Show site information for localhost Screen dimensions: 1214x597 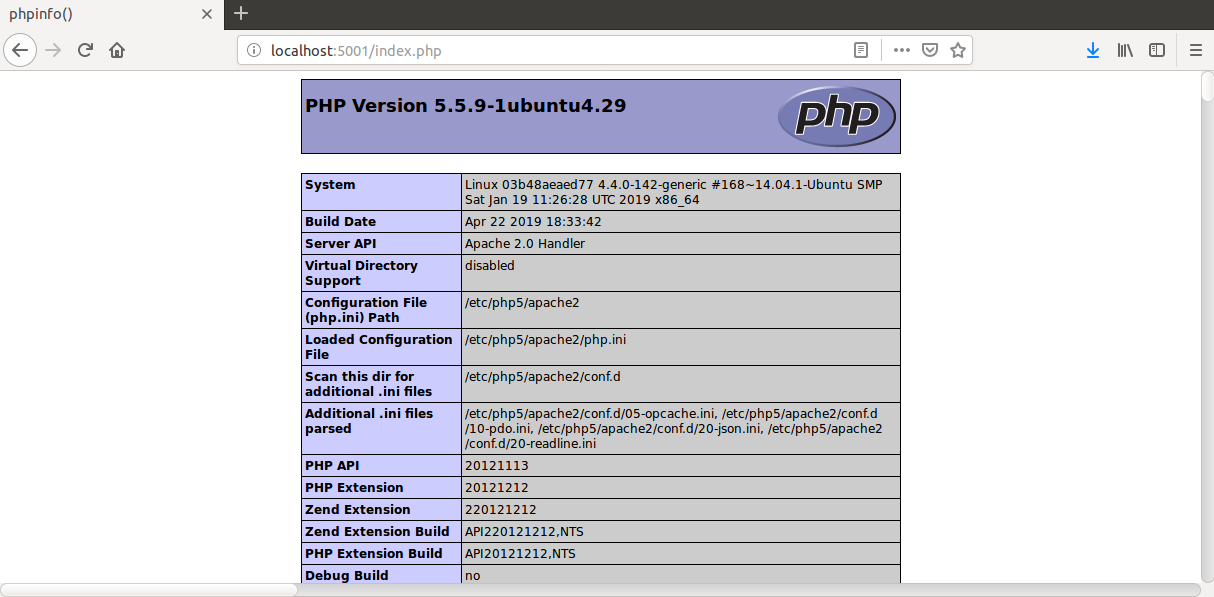(x=254, y=50)
